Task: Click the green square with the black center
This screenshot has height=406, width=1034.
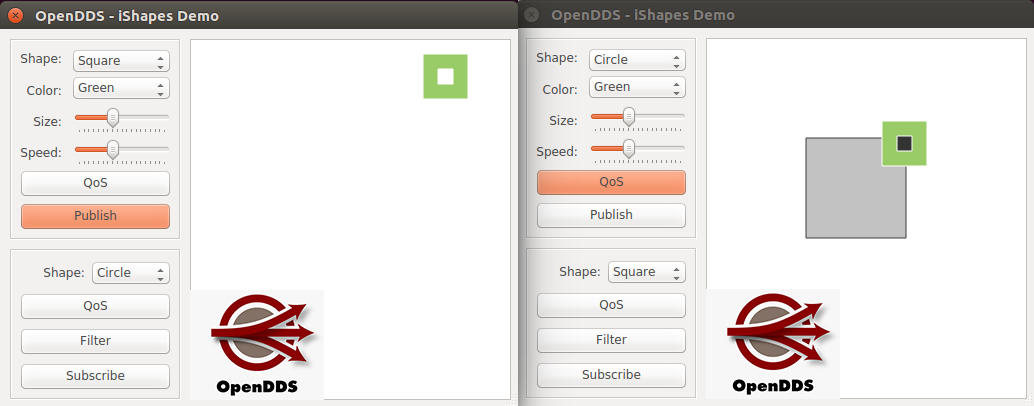Action: click(x=904, y=144)
